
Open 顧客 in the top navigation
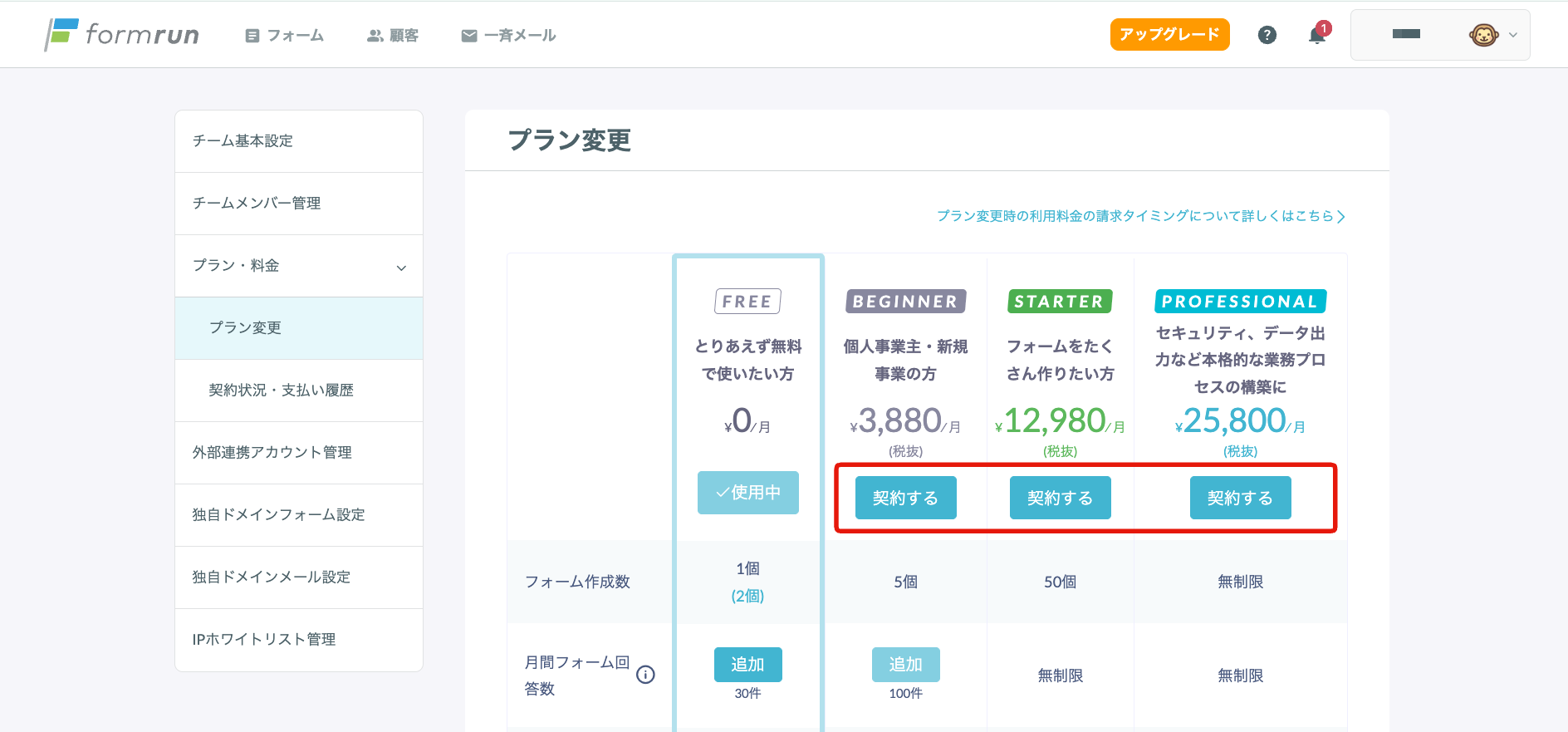coord(393,36)
